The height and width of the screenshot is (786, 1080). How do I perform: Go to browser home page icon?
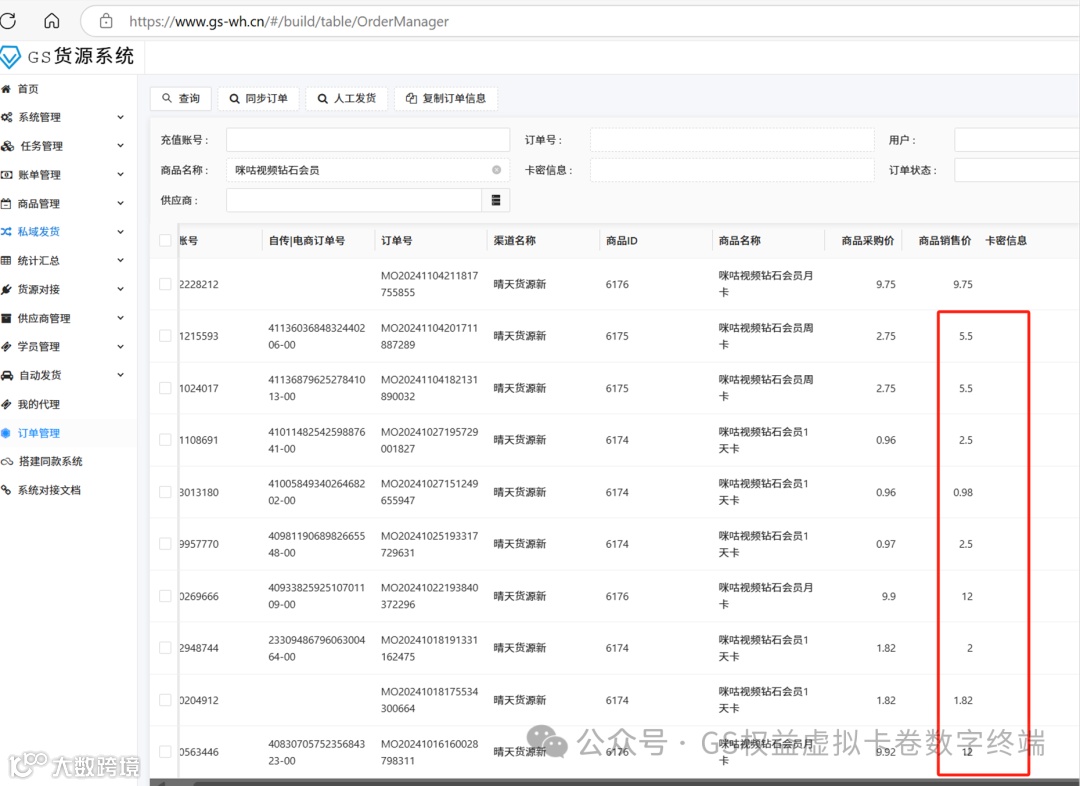click(52, 21)
